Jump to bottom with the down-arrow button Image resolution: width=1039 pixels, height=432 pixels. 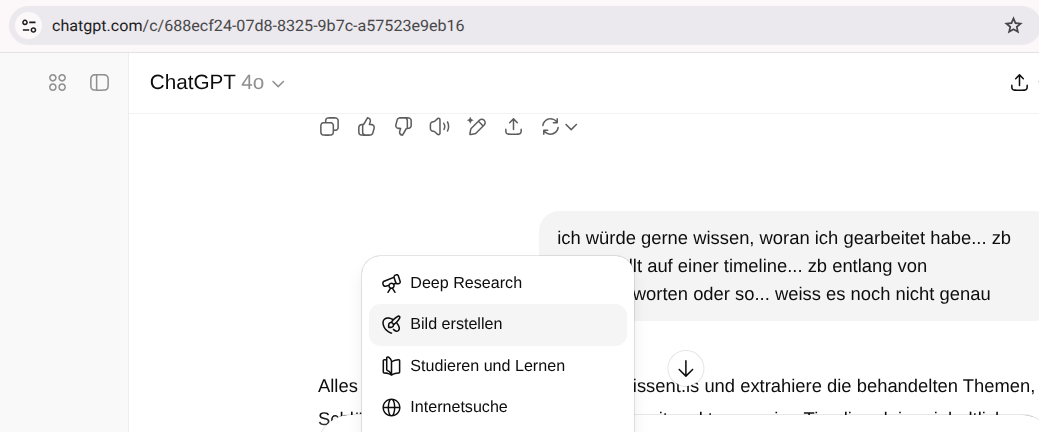tap(686, 367)
